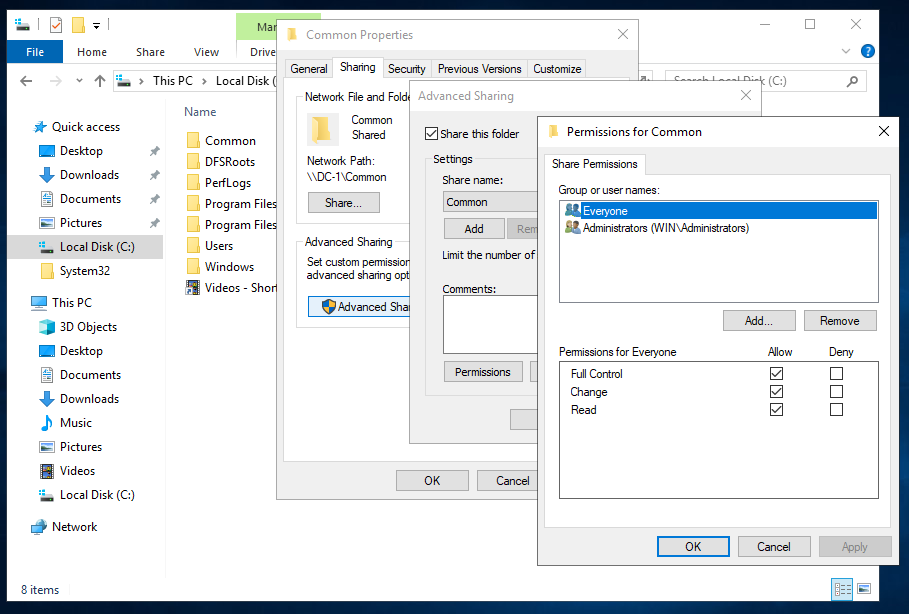The image size is (909, 614).
Task: Open the Customize Quick Access Toolbar dropdown arrow
Action: click(96, 26)
